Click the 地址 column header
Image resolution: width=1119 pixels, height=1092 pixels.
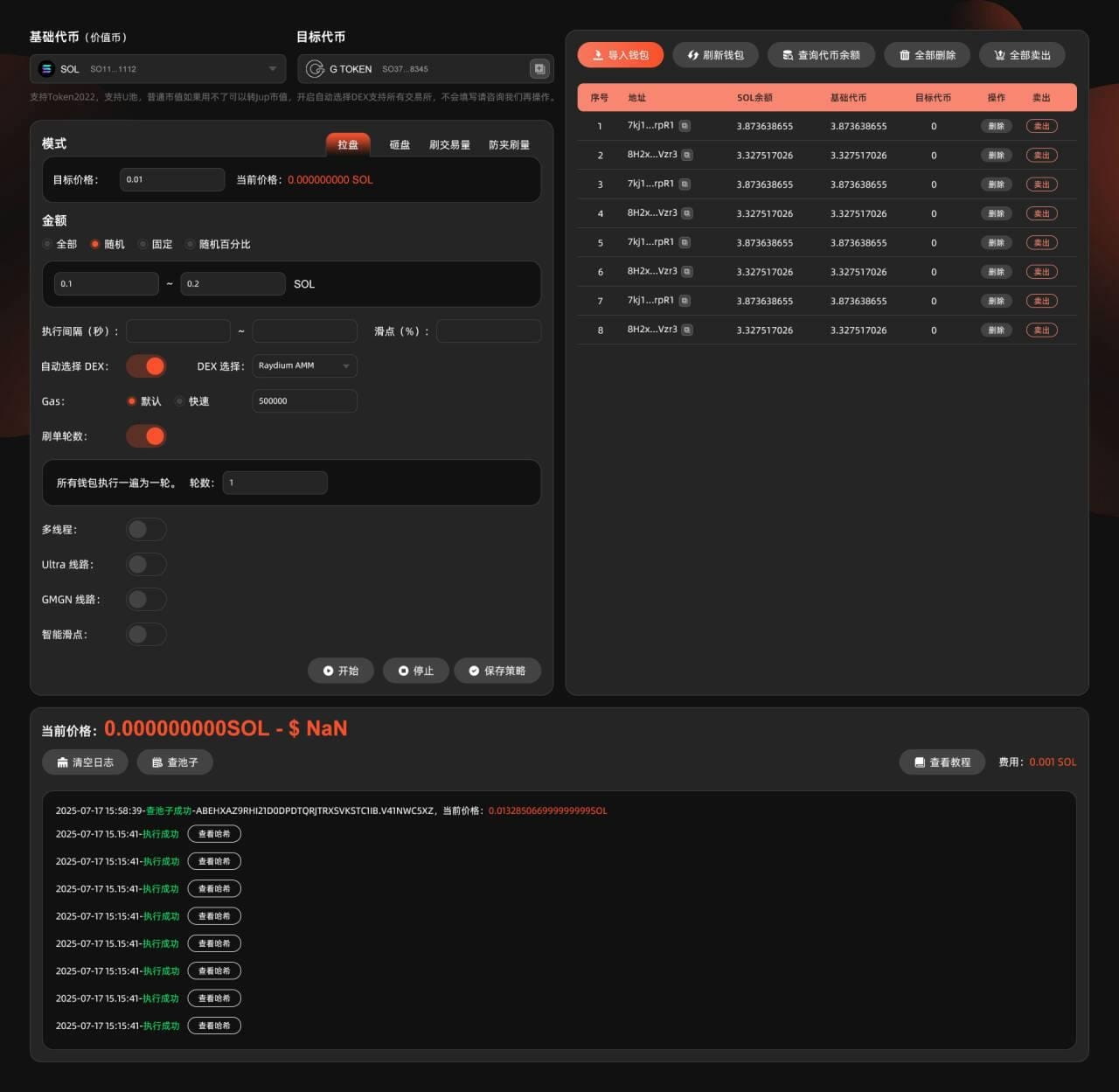point(636,98)
